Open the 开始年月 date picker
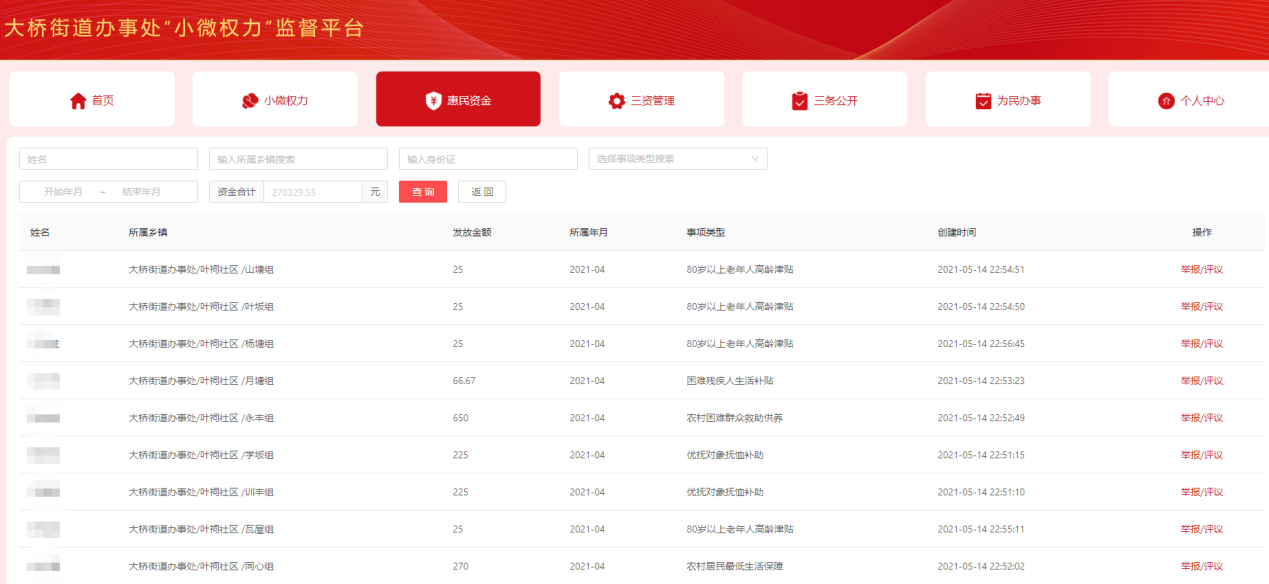Screen dimensions: 1269x584 pos(63,192)
